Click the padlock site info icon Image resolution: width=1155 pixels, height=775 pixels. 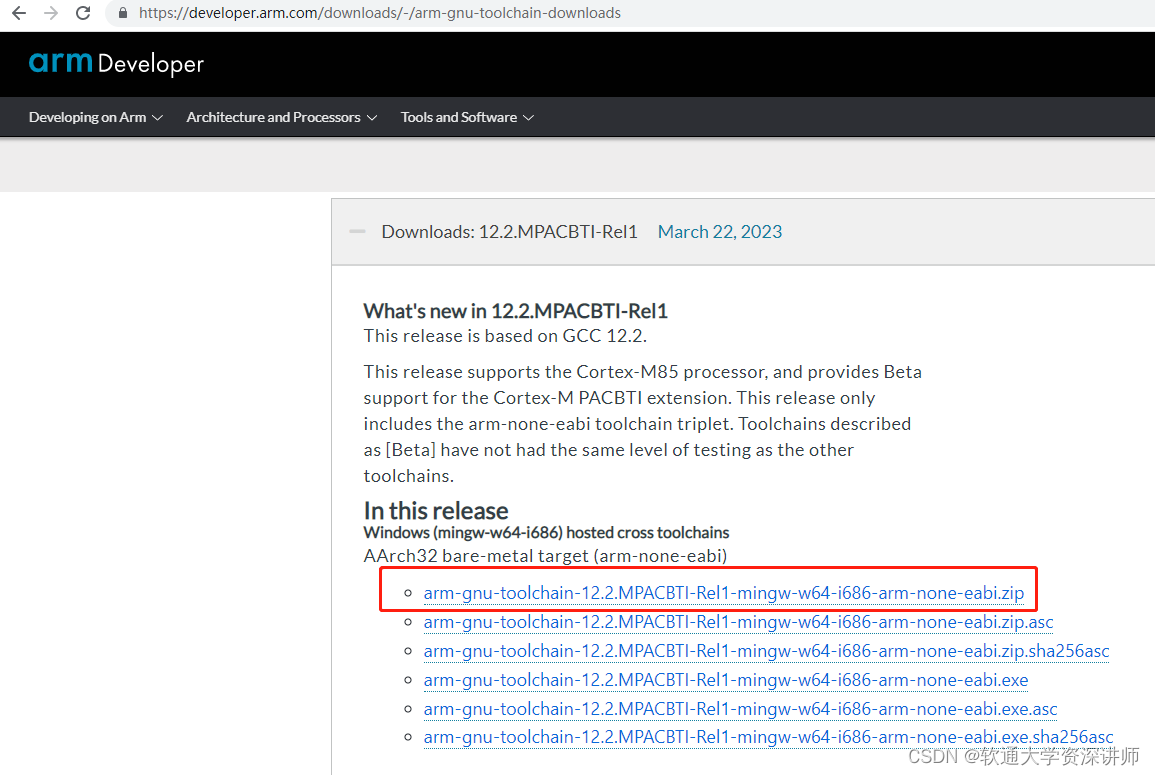[x=123, y=13]
